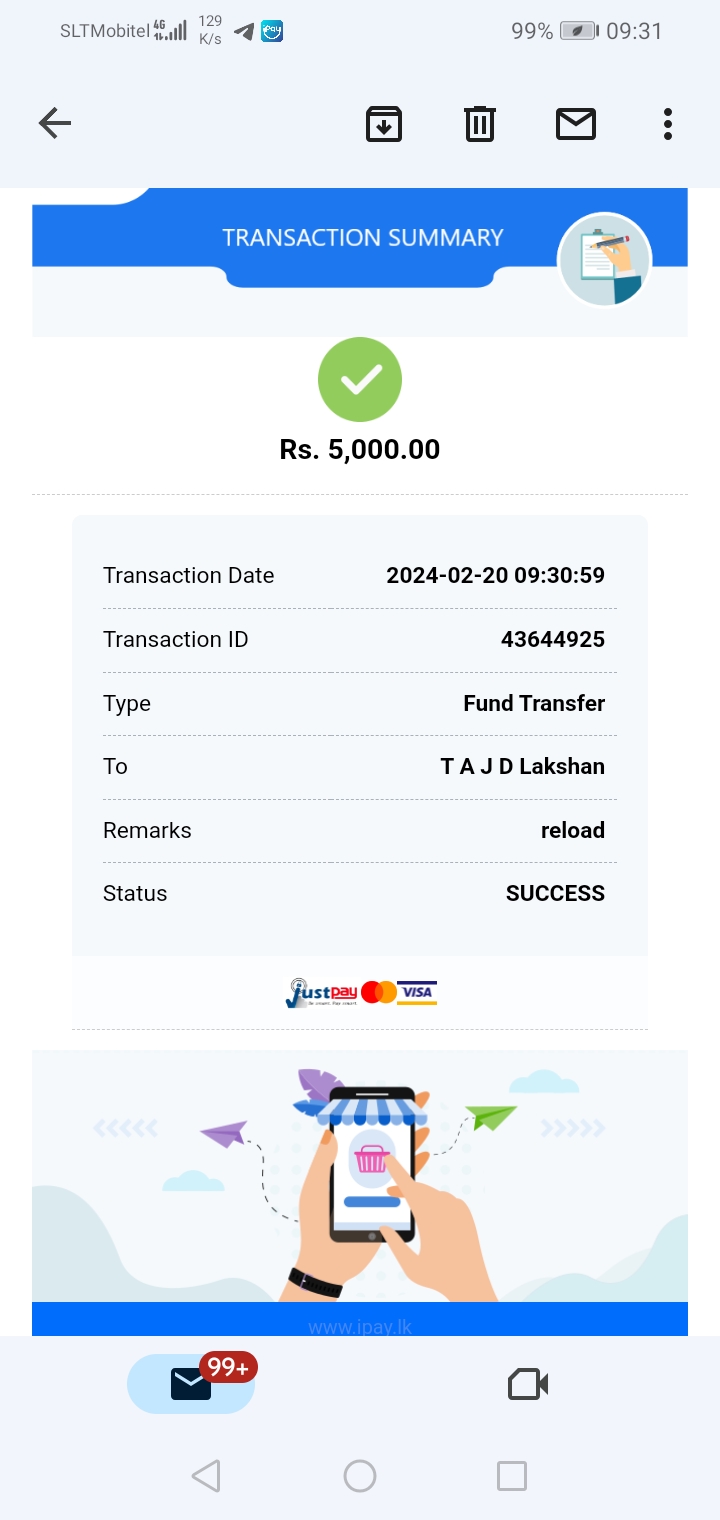
Task: Tap the JustPay logo
Action: [320, 992]
